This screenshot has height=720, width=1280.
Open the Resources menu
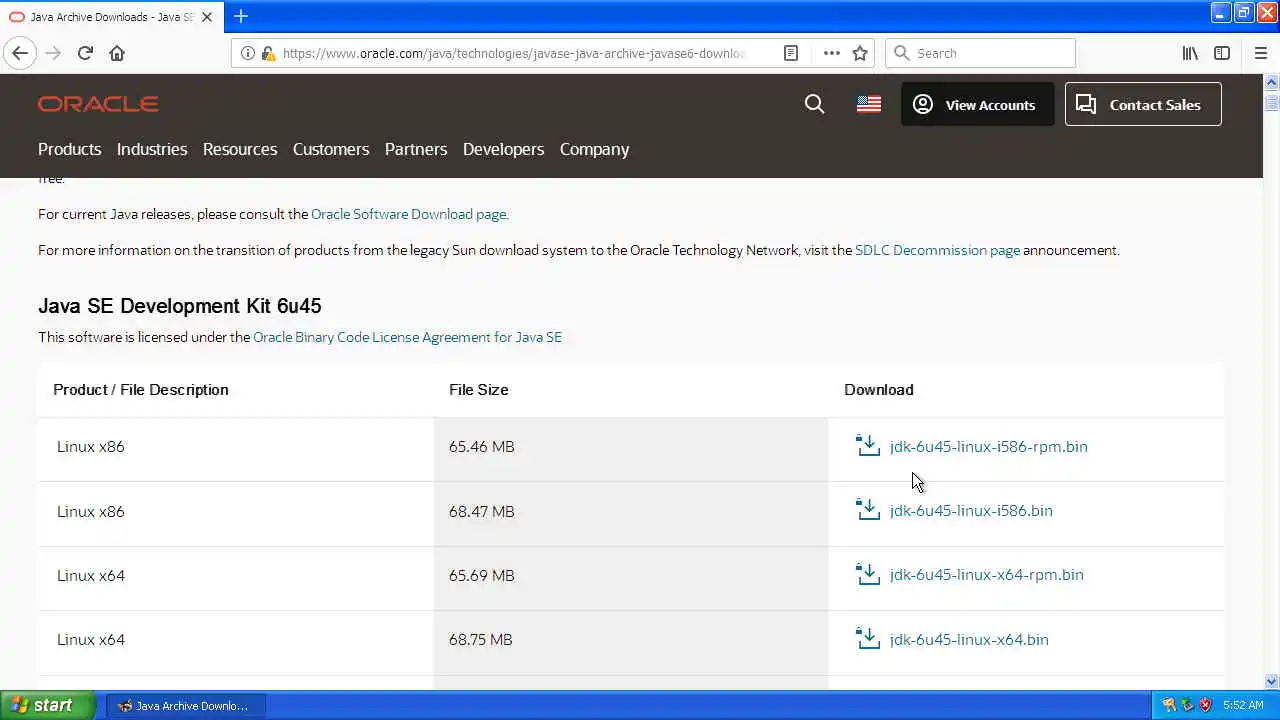tap(240, 149)
